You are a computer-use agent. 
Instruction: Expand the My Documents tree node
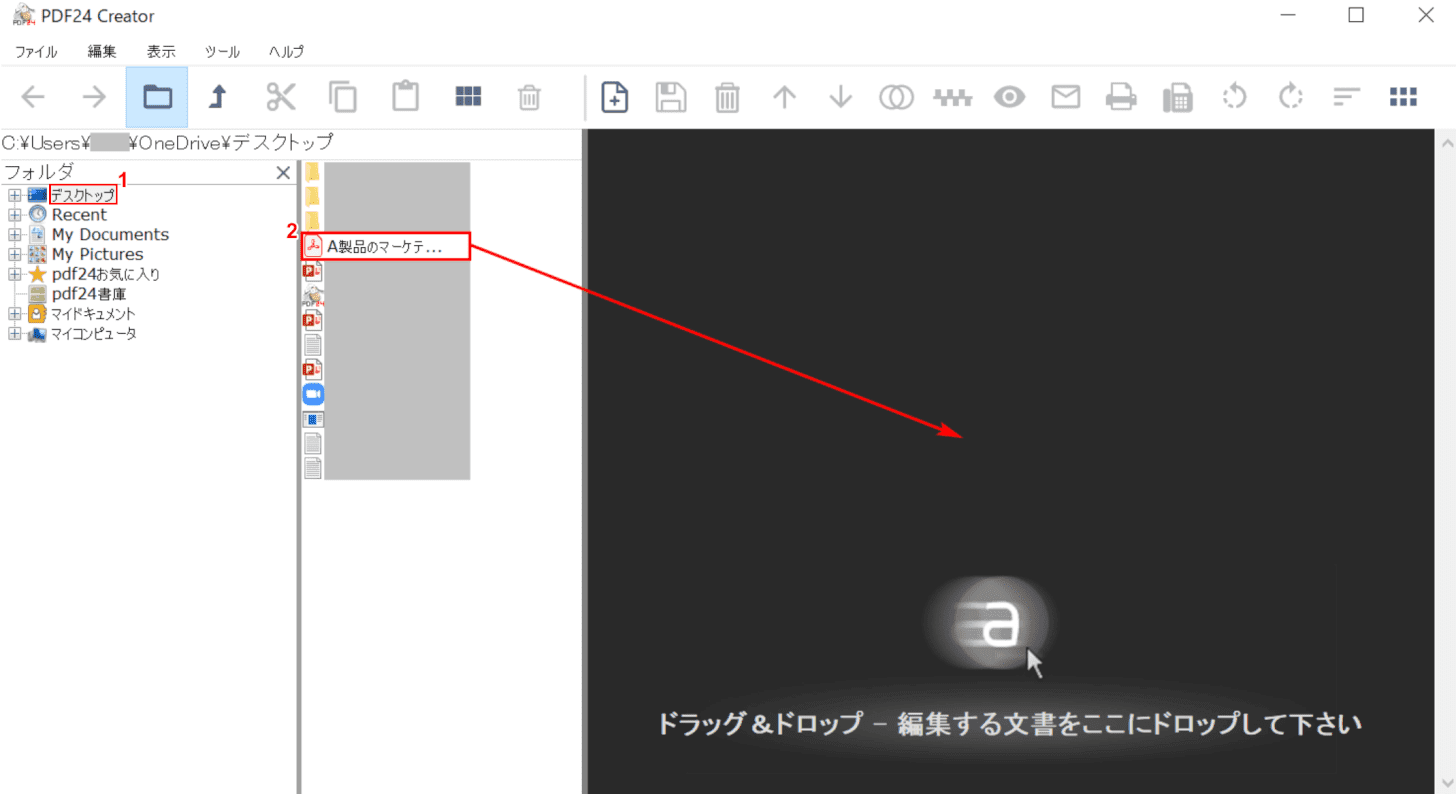[15, 234]
